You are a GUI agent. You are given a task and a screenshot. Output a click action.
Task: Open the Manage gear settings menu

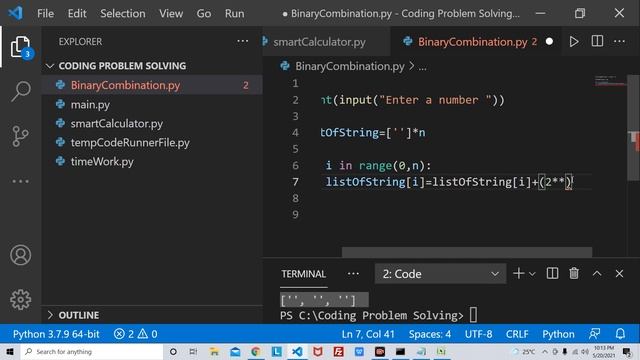click(x=20, y=300)
